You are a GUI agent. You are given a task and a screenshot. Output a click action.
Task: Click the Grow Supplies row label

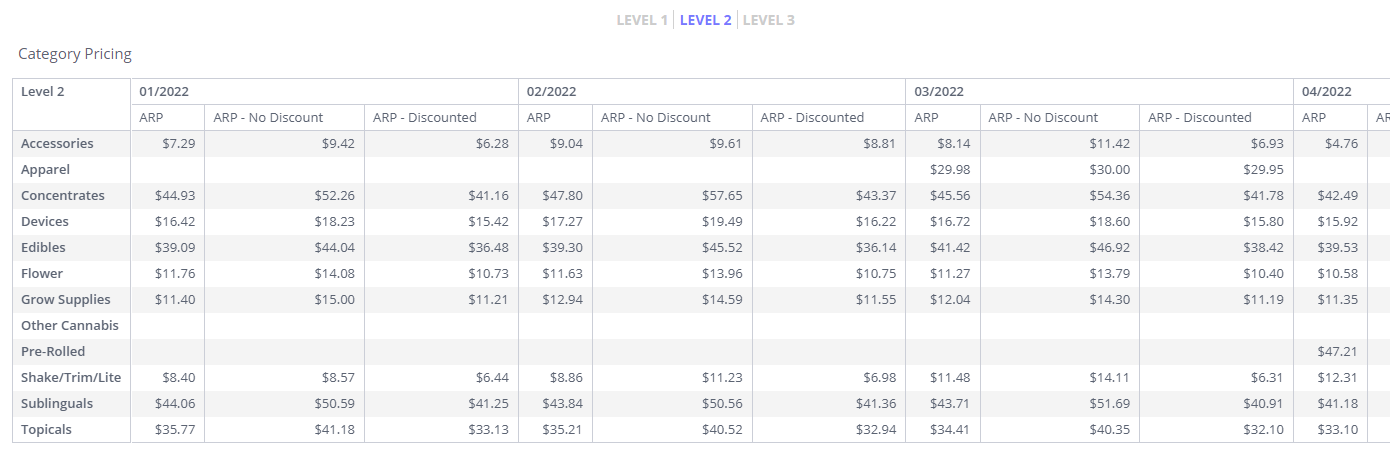(66, 300)
